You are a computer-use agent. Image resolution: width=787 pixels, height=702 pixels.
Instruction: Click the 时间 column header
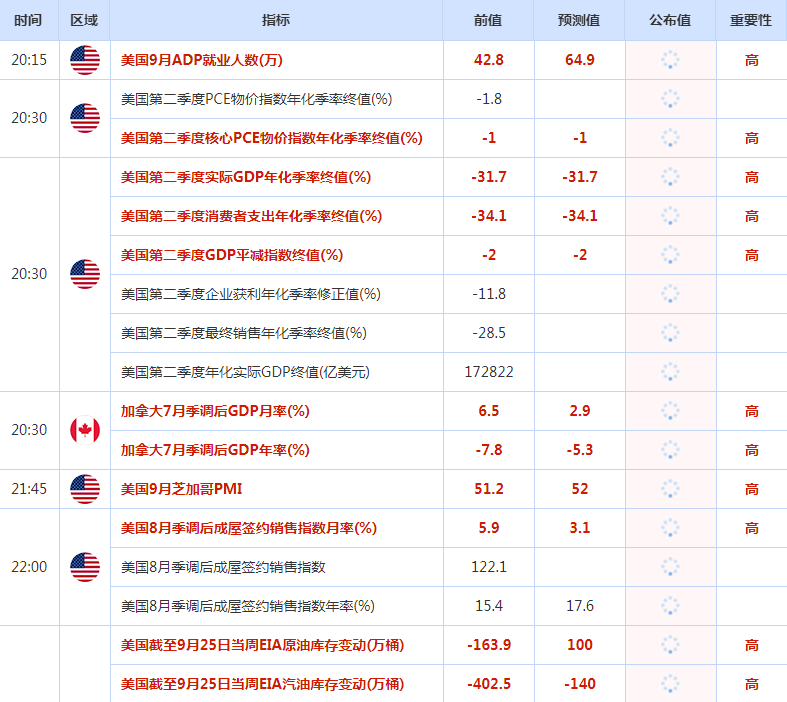(x=28, y=20)
